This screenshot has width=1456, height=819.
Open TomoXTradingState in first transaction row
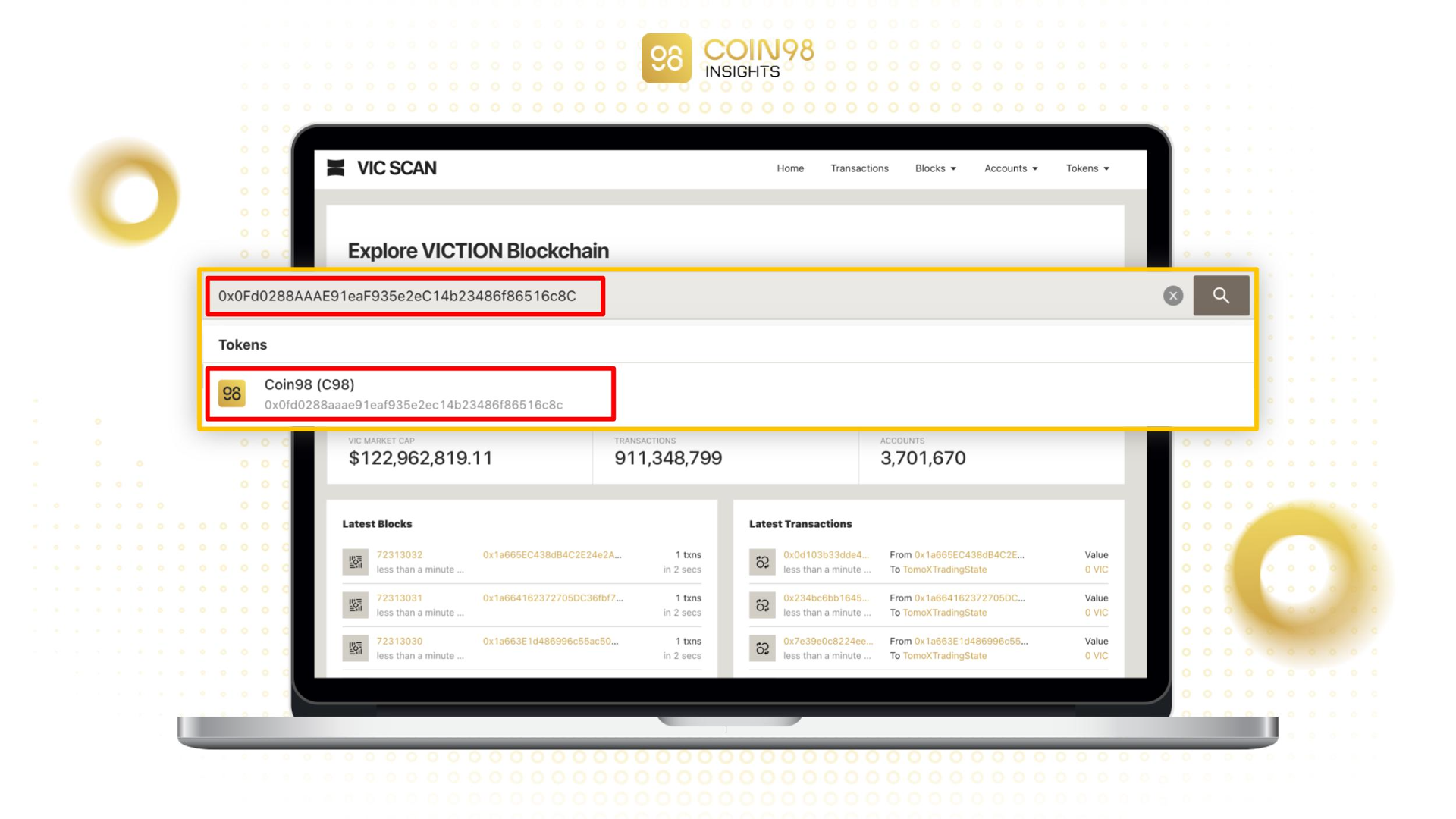pos(945,570)
